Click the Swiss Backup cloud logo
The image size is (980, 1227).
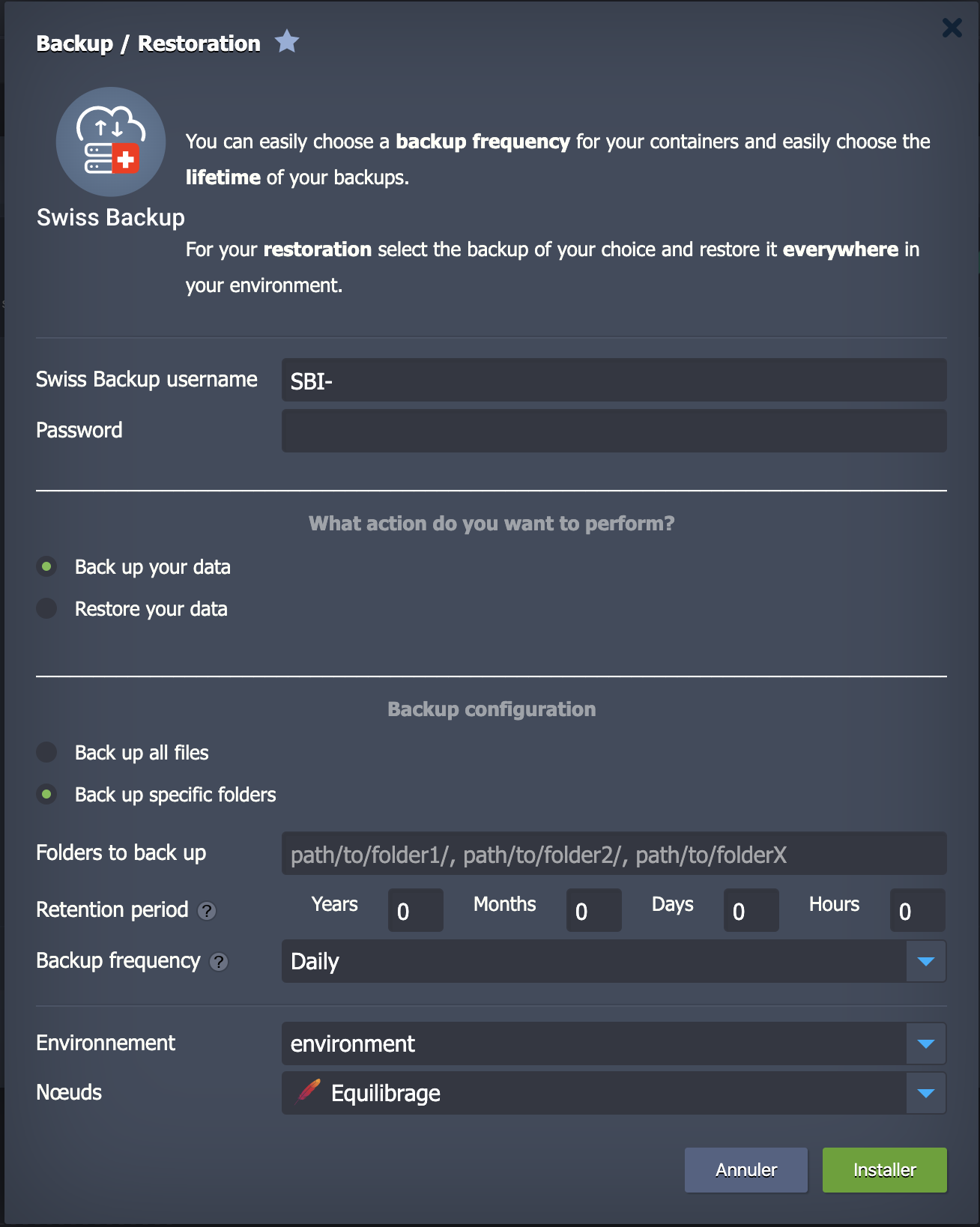111,142
